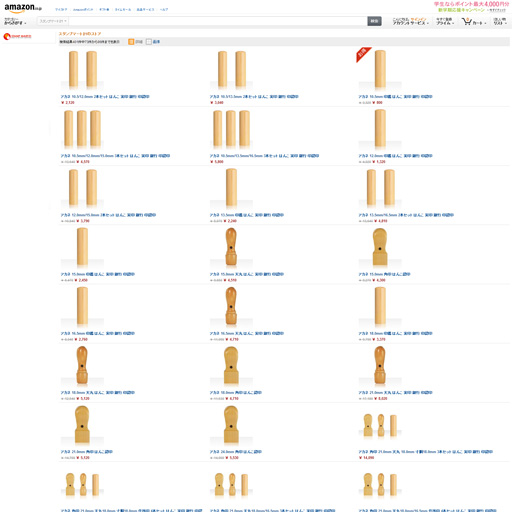512x512 pixels.
Task: Open the Prime dropdown menu
Action: (445, 21)
